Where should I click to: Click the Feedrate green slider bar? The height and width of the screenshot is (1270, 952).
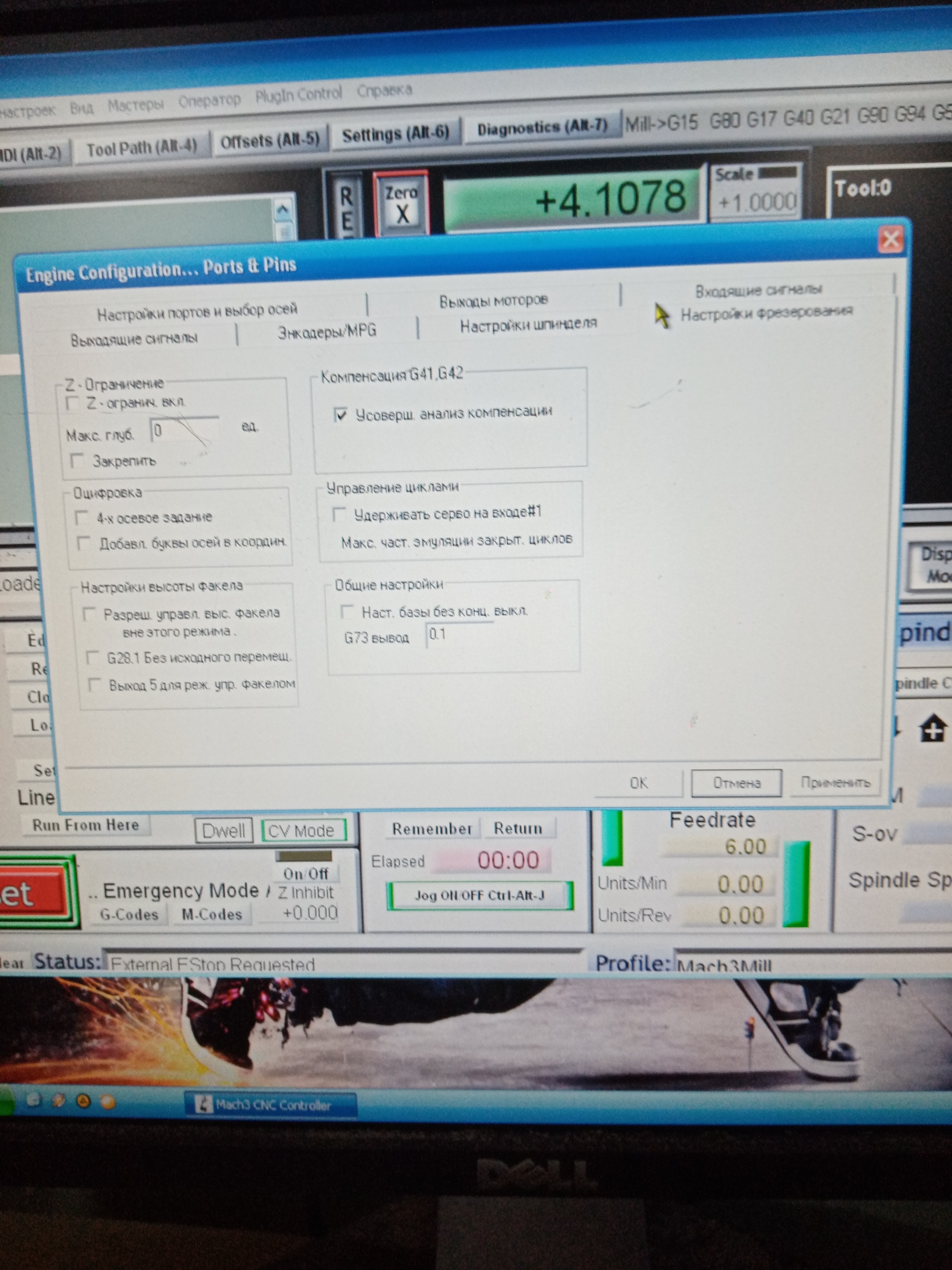796,884
